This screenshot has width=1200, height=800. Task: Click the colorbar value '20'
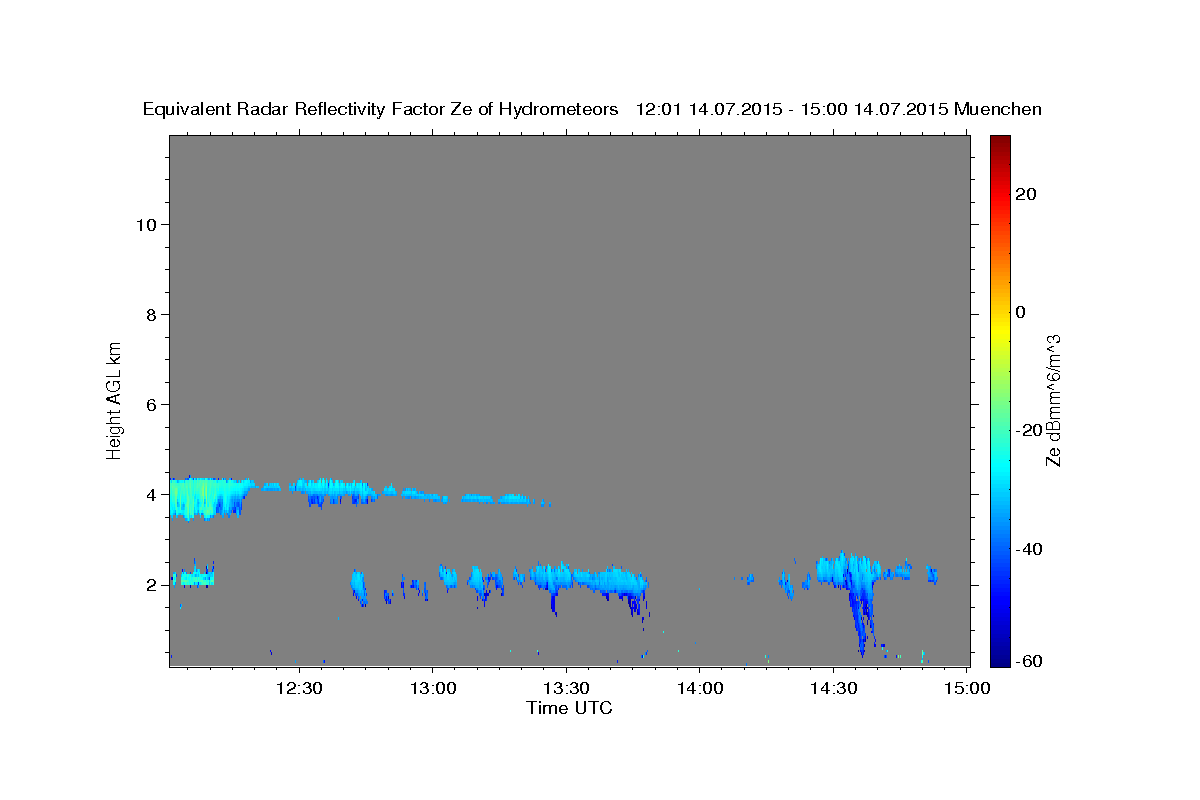tap(1026, 194)
